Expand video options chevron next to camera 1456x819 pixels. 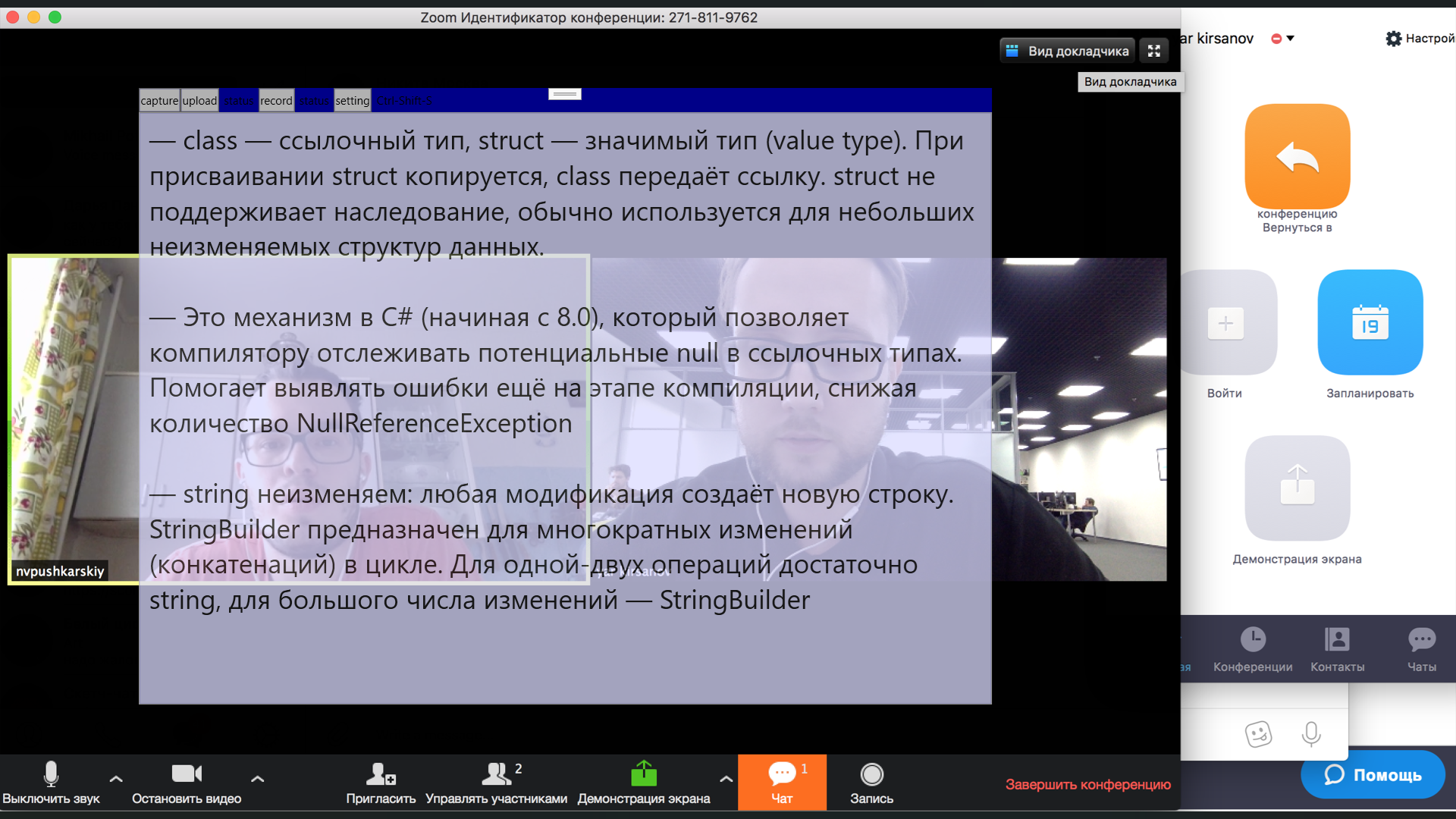[257, 779]
